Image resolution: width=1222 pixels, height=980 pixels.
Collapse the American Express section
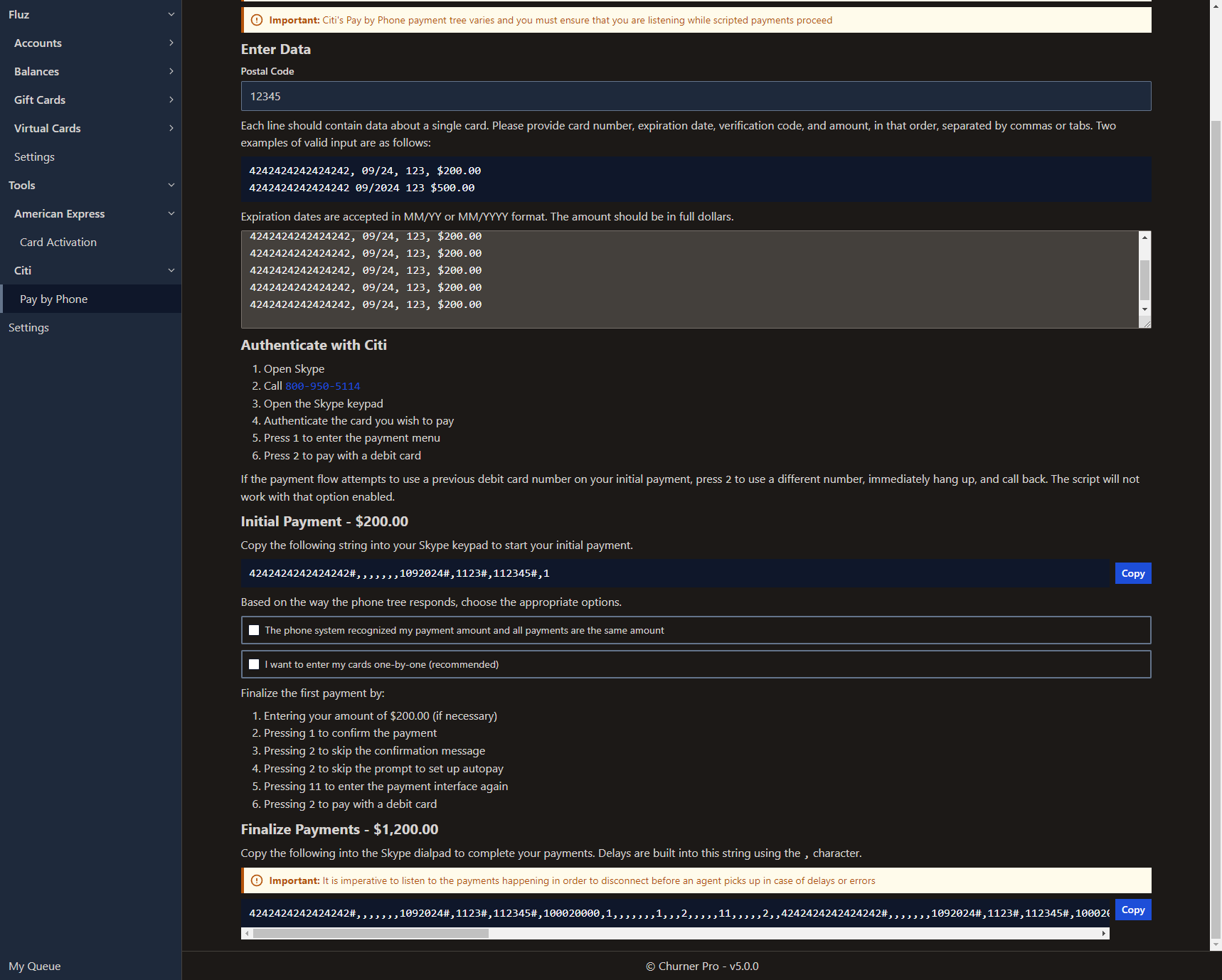click(x=171, y=213)
